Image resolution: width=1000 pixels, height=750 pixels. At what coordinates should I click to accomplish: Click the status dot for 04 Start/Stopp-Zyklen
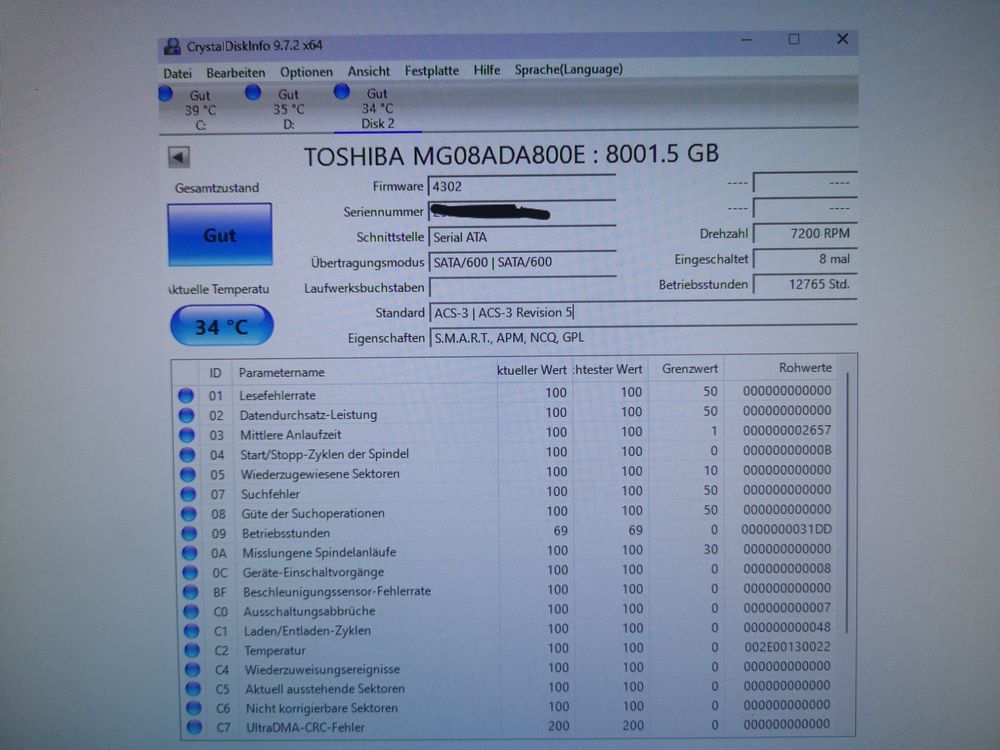click(187, 455)
